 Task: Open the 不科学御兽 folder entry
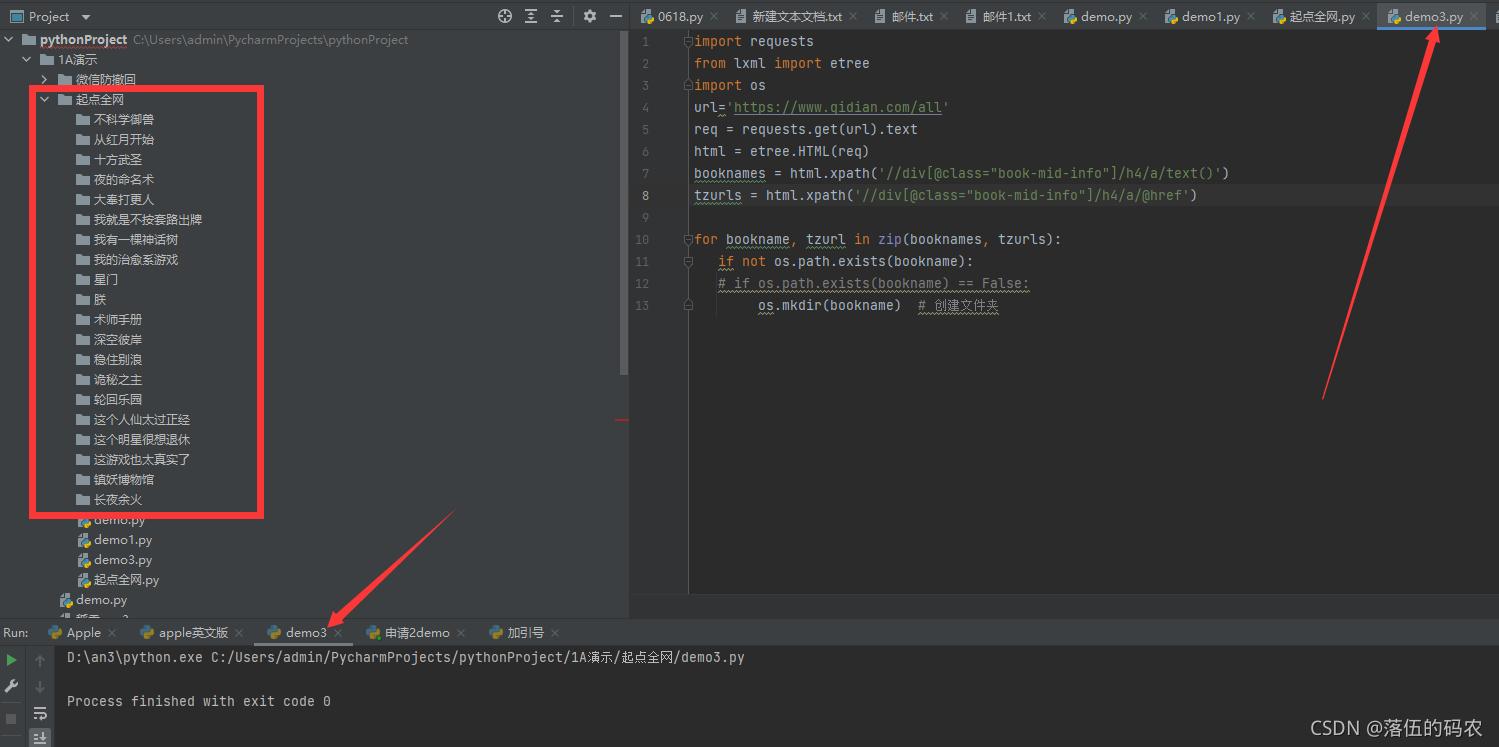coord(118,119)
